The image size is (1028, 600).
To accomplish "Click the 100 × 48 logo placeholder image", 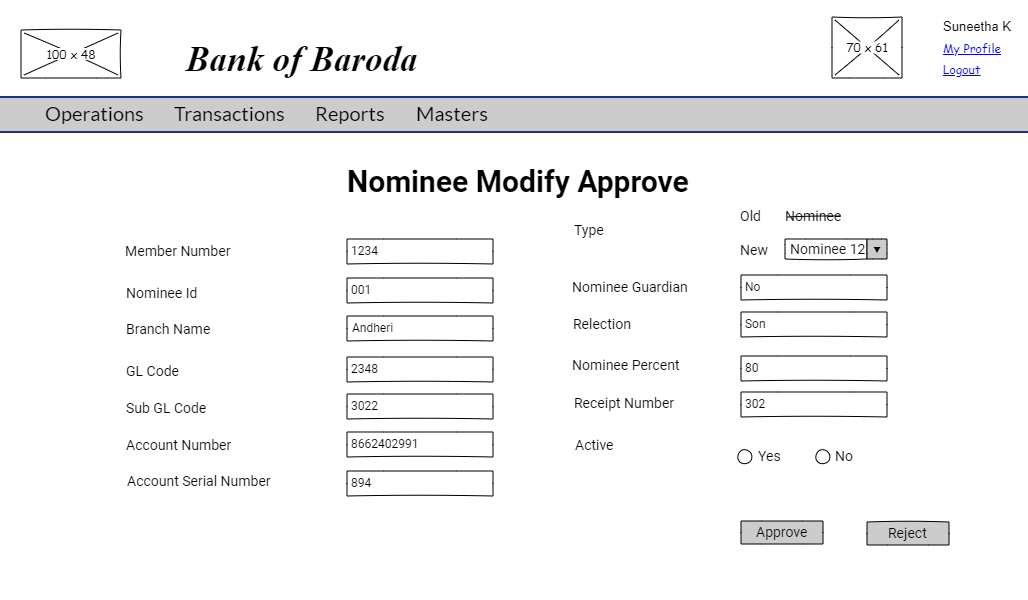I will pyautogui.click(x=71, y=54).
